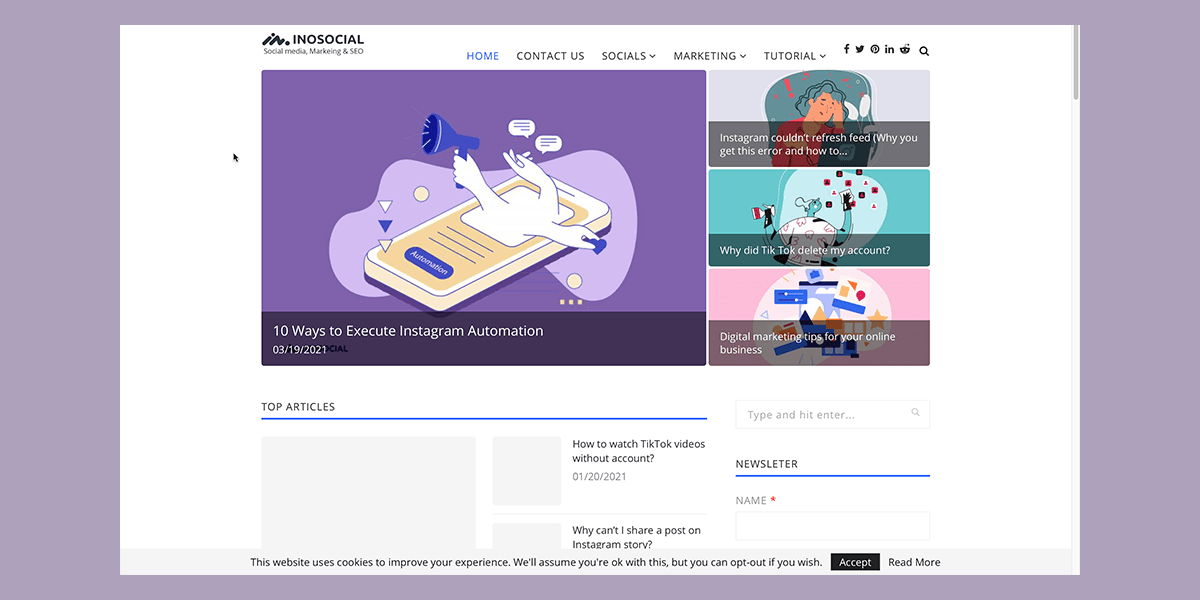Open the LinkedIn social icon in header
The width and height of the screenshot is (1200, 600).
pyautogui.click(x=890, y=49)
